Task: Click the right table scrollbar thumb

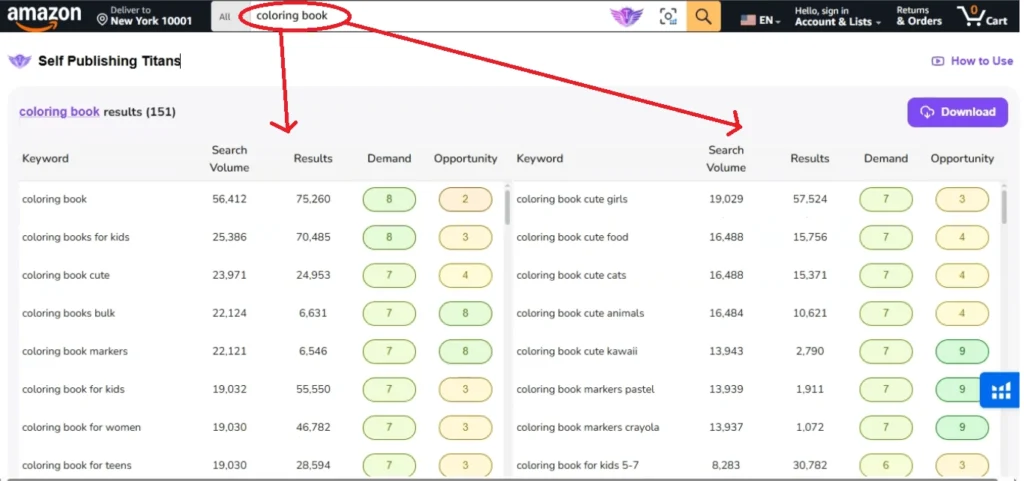Action: coord(1004,205)
